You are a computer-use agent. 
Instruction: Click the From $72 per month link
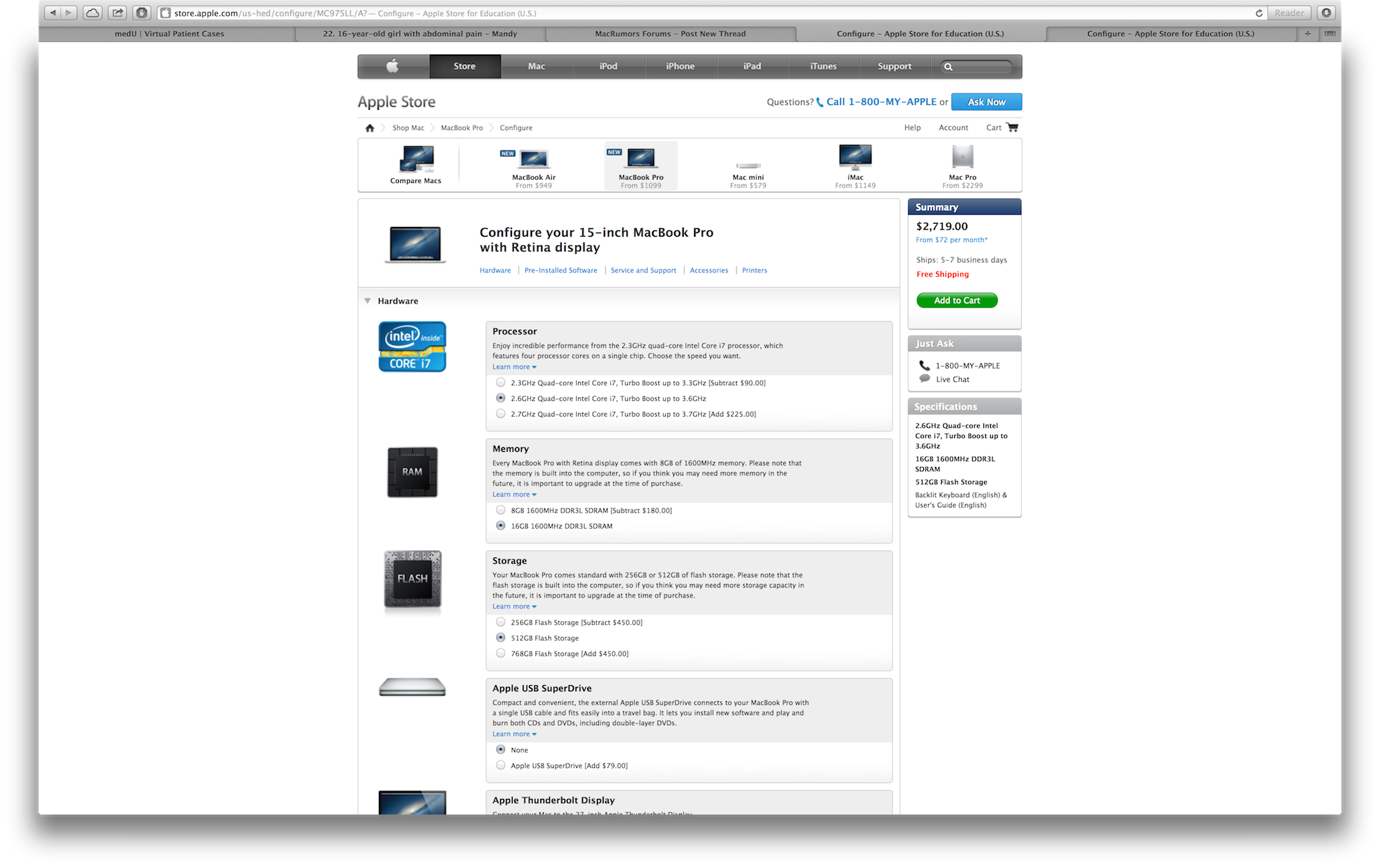tap(951, 240)
